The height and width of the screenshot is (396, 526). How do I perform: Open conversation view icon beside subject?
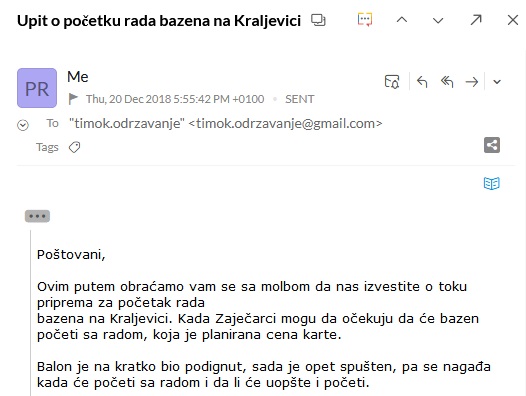pos(318,20)
